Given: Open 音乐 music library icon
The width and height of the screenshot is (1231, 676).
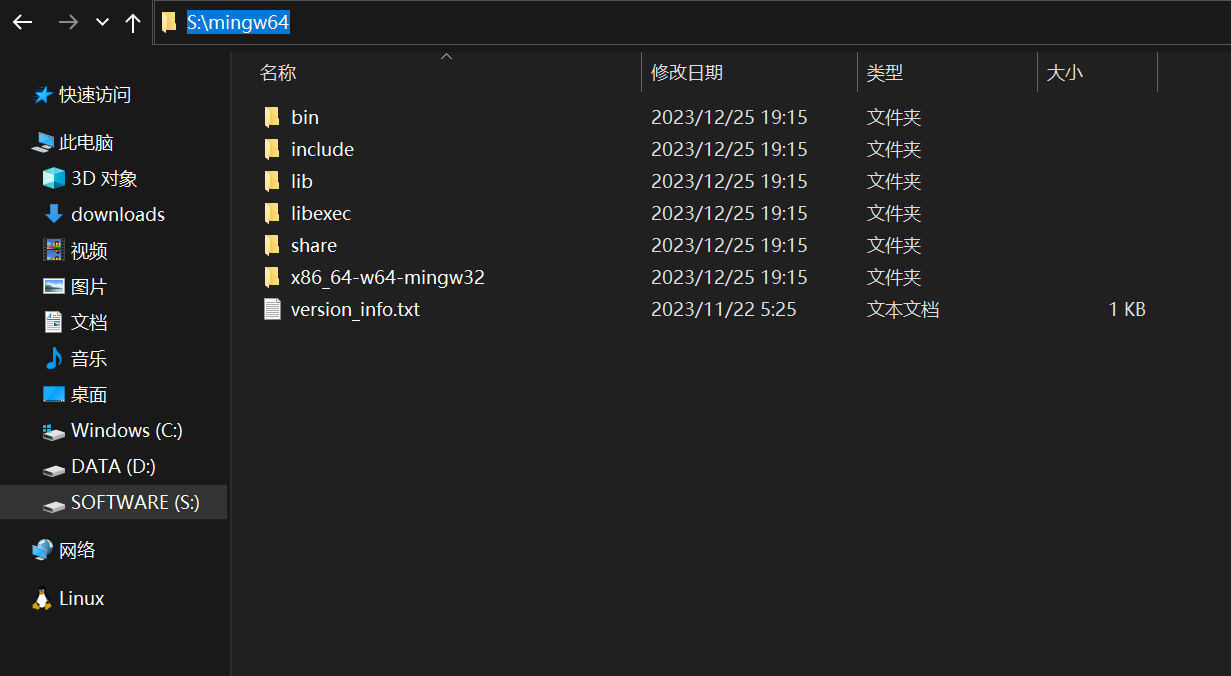Looking at the screenshot, I should click(53, 358).
